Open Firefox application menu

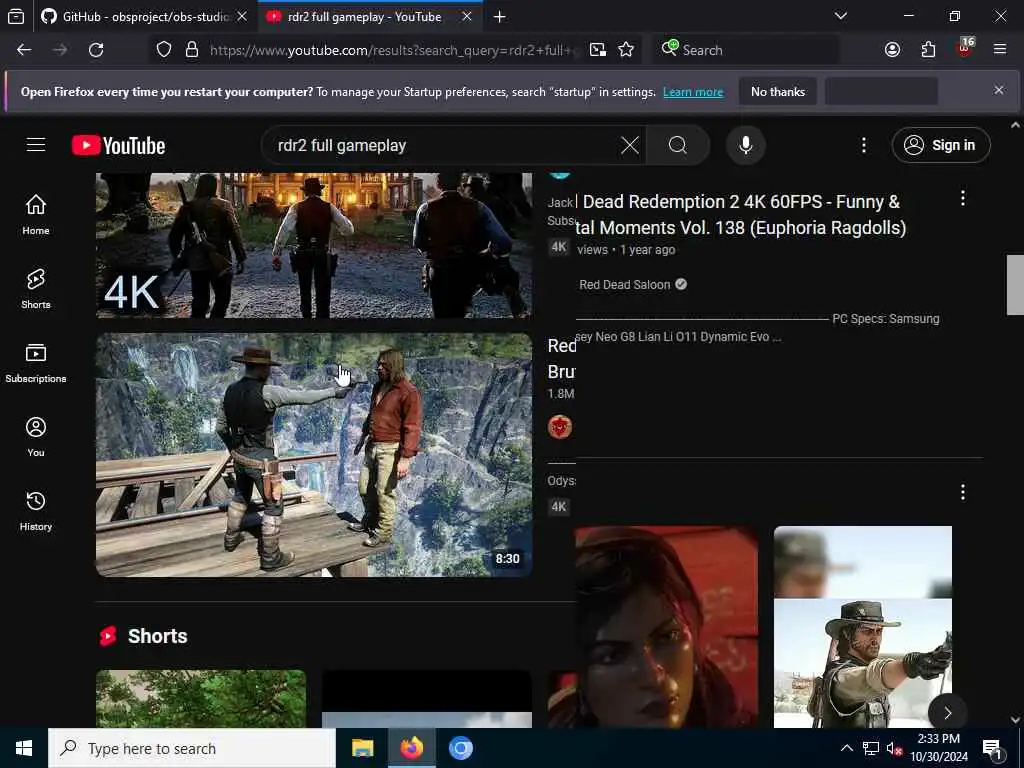click(x=1000, y=50)
